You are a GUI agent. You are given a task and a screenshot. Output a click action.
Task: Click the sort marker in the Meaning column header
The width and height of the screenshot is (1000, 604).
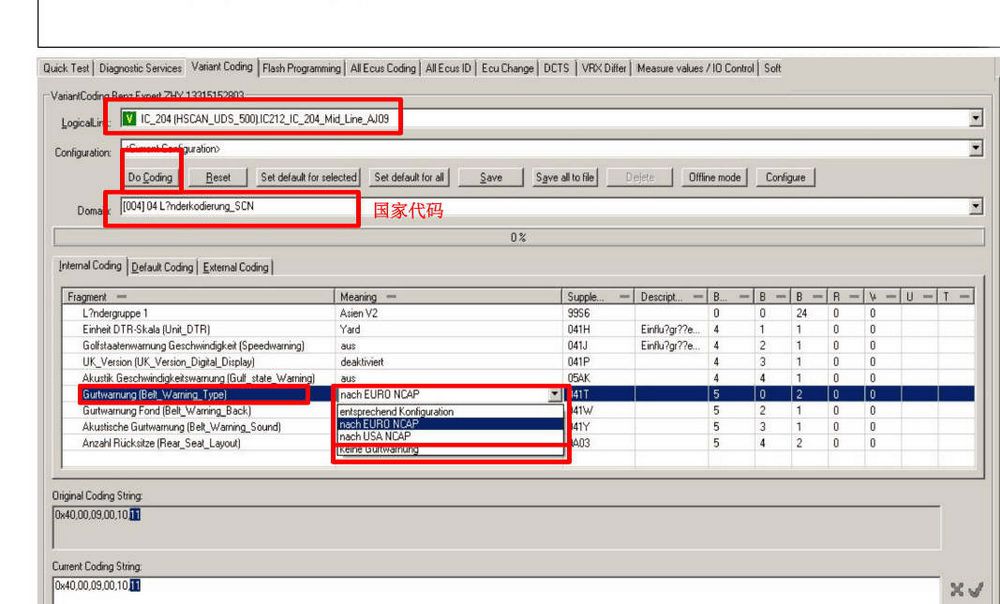[389, 297]
